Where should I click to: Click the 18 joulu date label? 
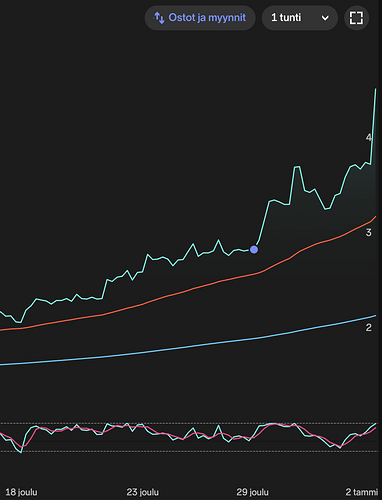(x=21, y=492)
